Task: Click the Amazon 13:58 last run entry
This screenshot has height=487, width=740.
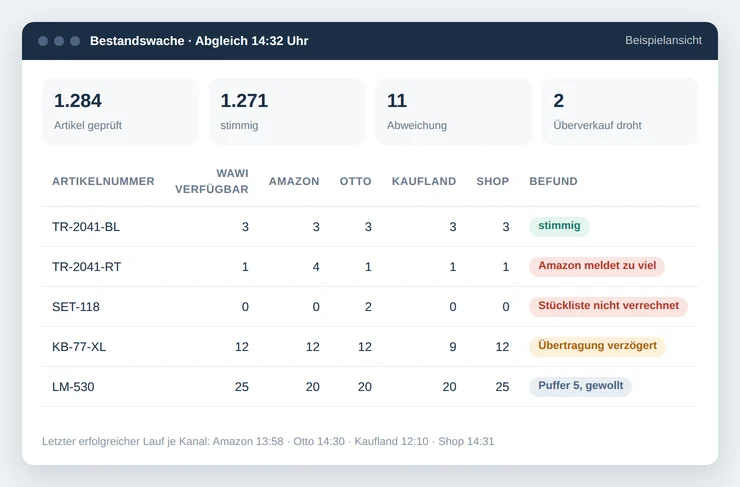Action: (248, 442)
